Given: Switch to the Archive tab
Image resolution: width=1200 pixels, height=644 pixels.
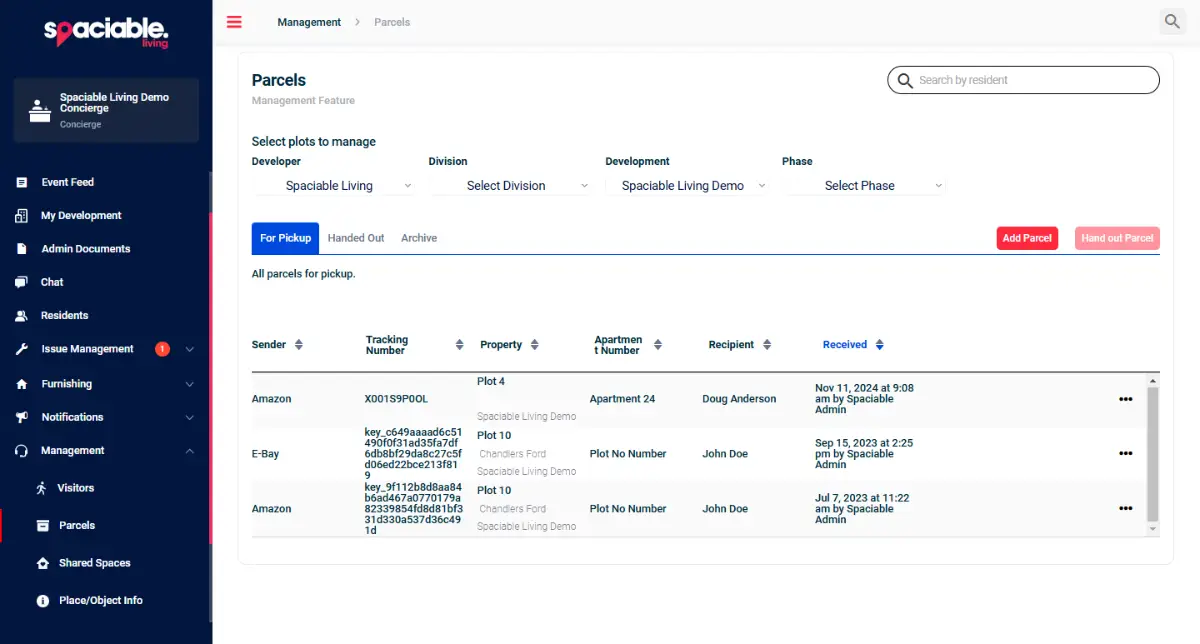Looking at the screenshot, I should (419, 238).
